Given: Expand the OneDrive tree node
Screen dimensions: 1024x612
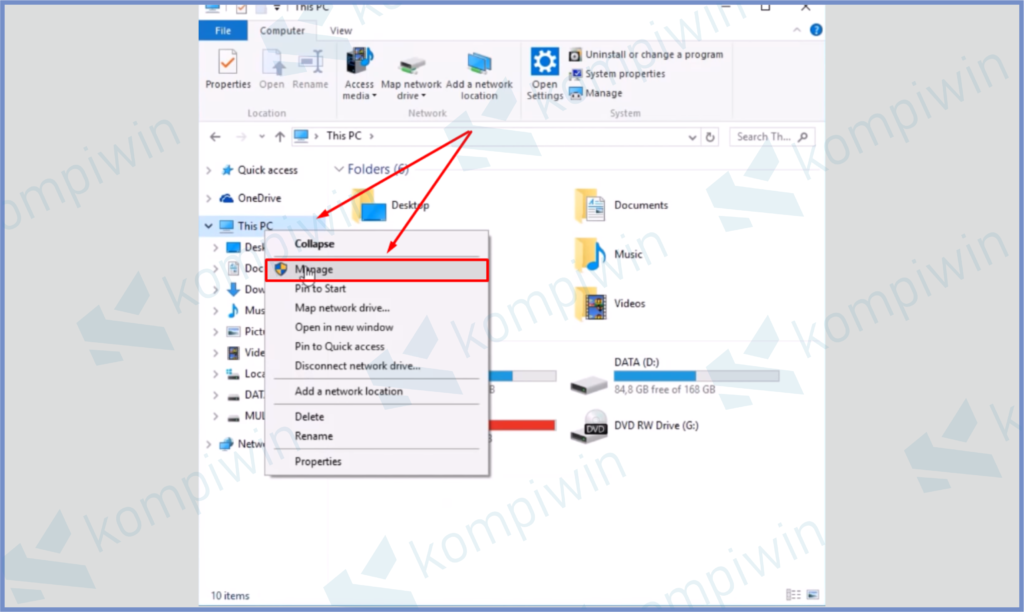Looking at the screenshot, I should 208,198.
